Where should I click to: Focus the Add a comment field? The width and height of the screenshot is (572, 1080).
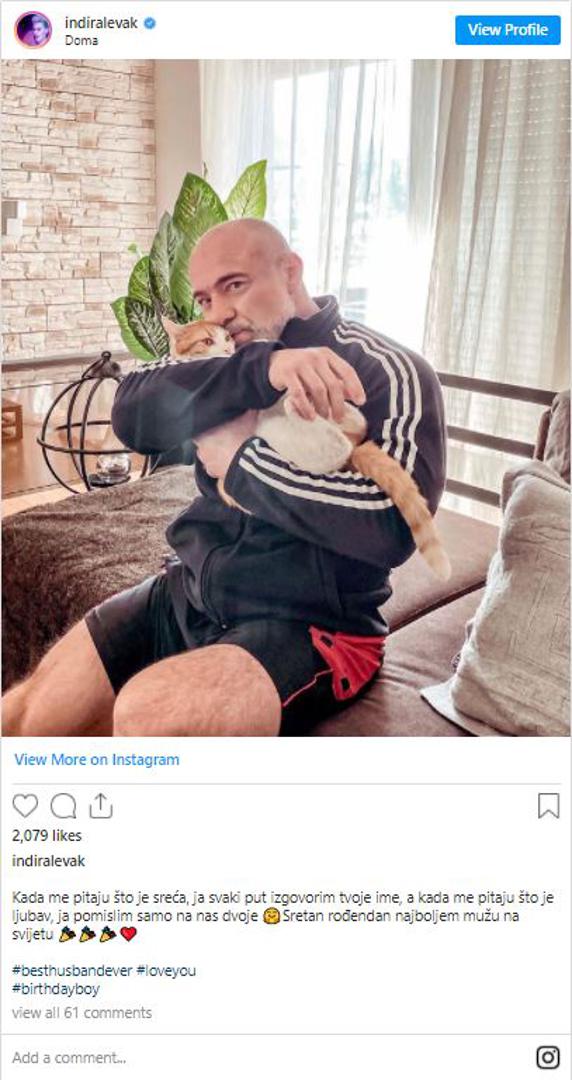(x=269, y=1057)
